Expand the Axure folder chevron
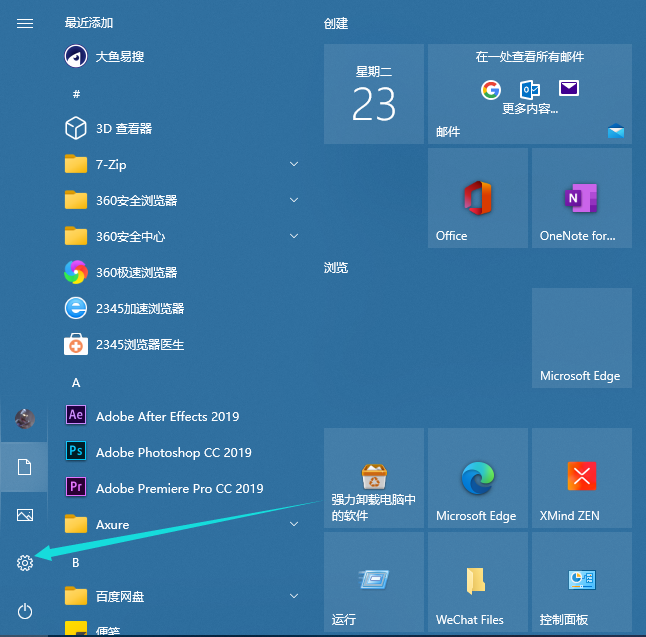 click(x=294, y=524)
